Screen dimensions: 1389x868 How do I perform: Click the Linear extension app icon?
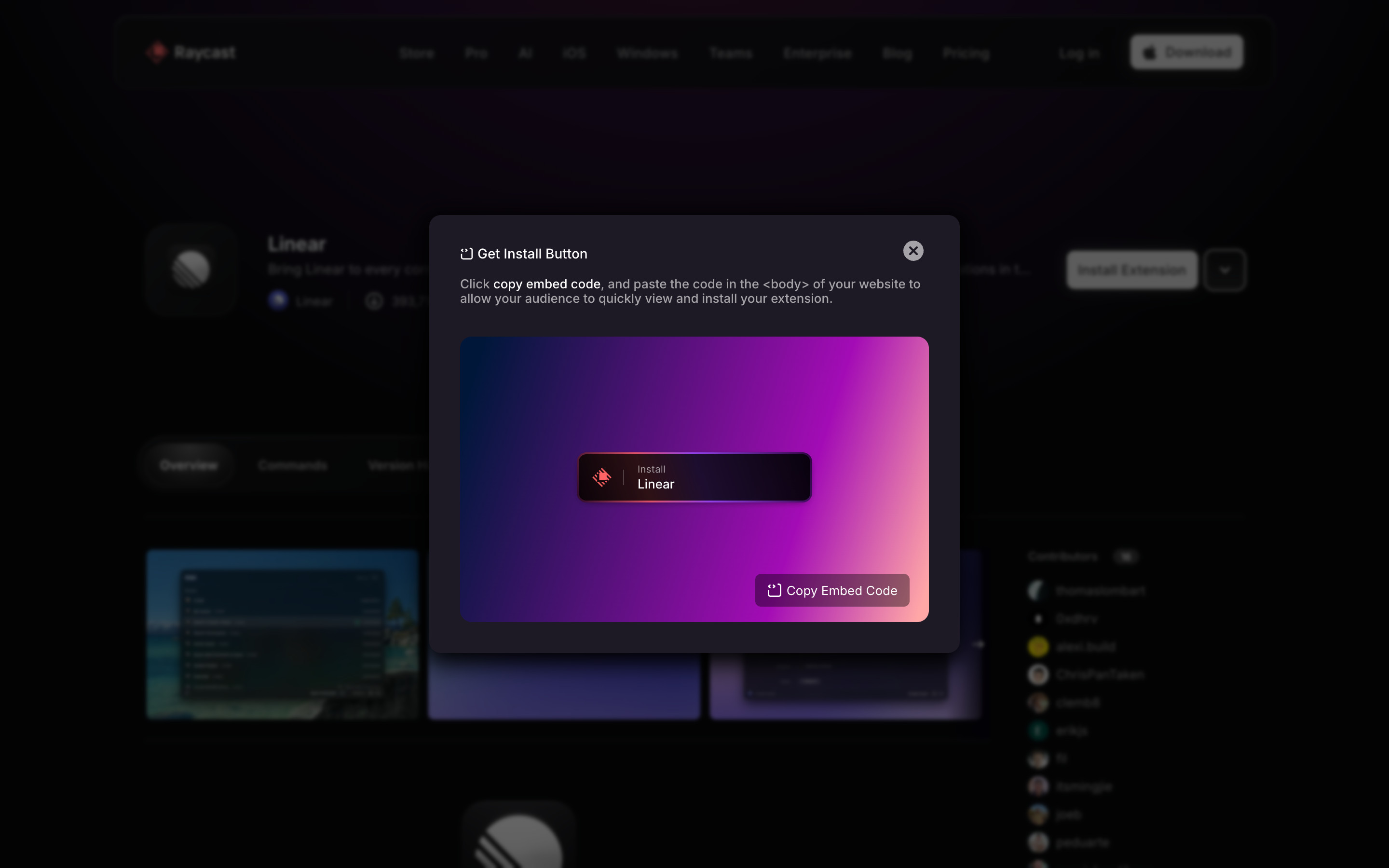pyautogui.click(x=191, y=269)
